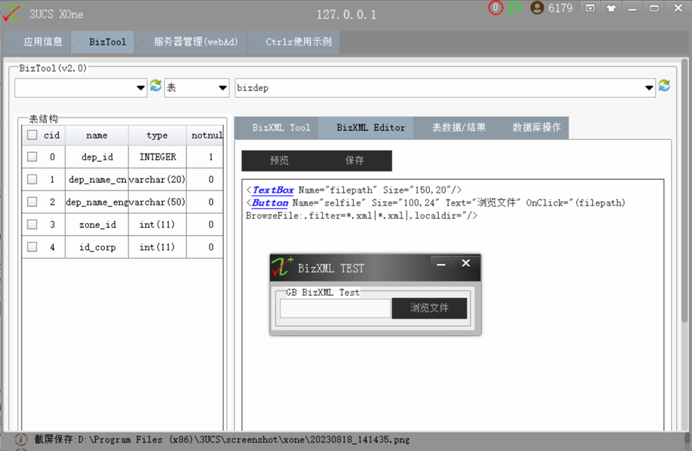This screenshot has height=451, width=692.
Task: Click the status bar info icon
Action: tap(21, 439)
